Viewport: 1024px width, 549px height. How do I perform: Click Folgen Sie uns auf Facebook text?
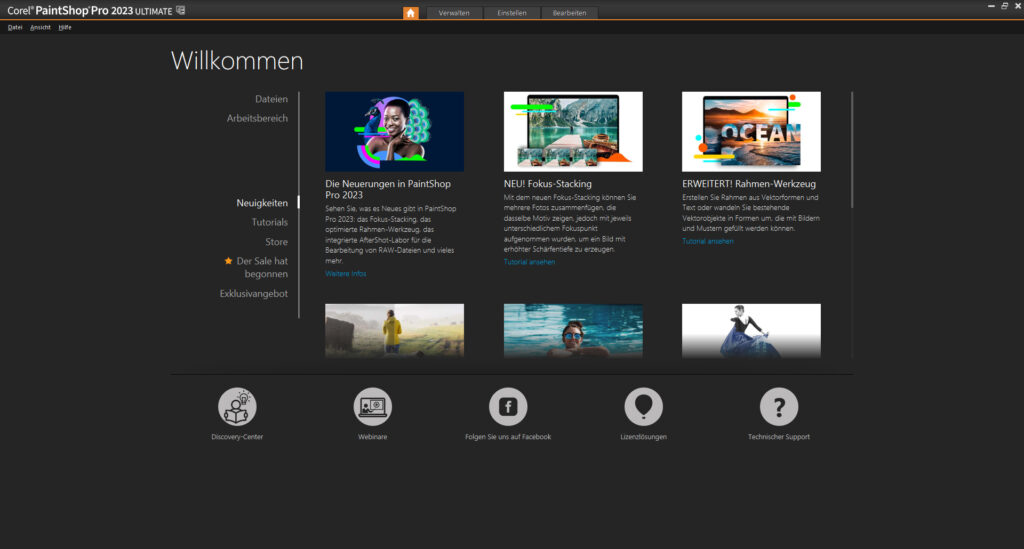point(508,437)
